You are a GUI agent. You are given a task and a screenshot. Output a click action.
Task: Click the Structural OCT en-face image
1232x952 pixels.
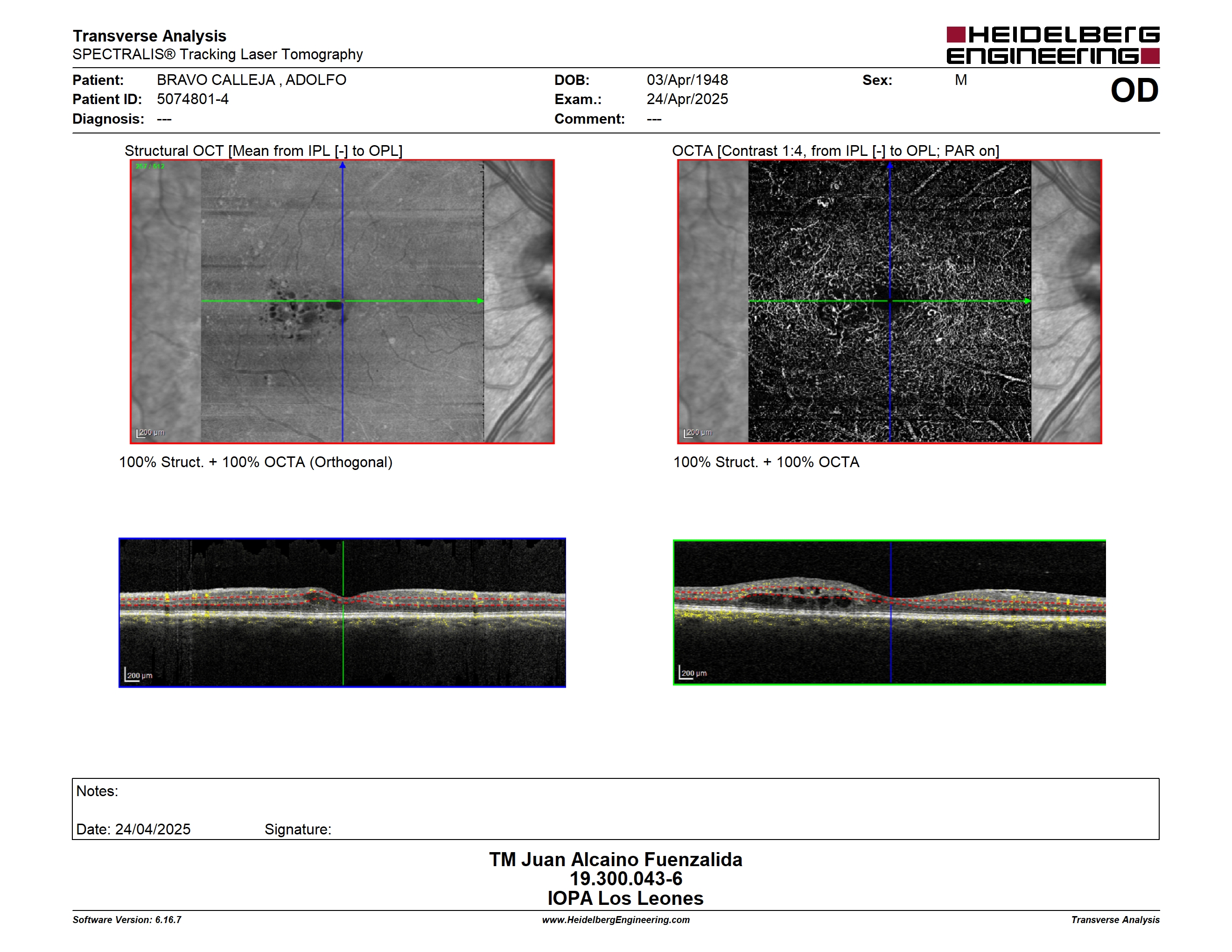click(x=343, y=302)
